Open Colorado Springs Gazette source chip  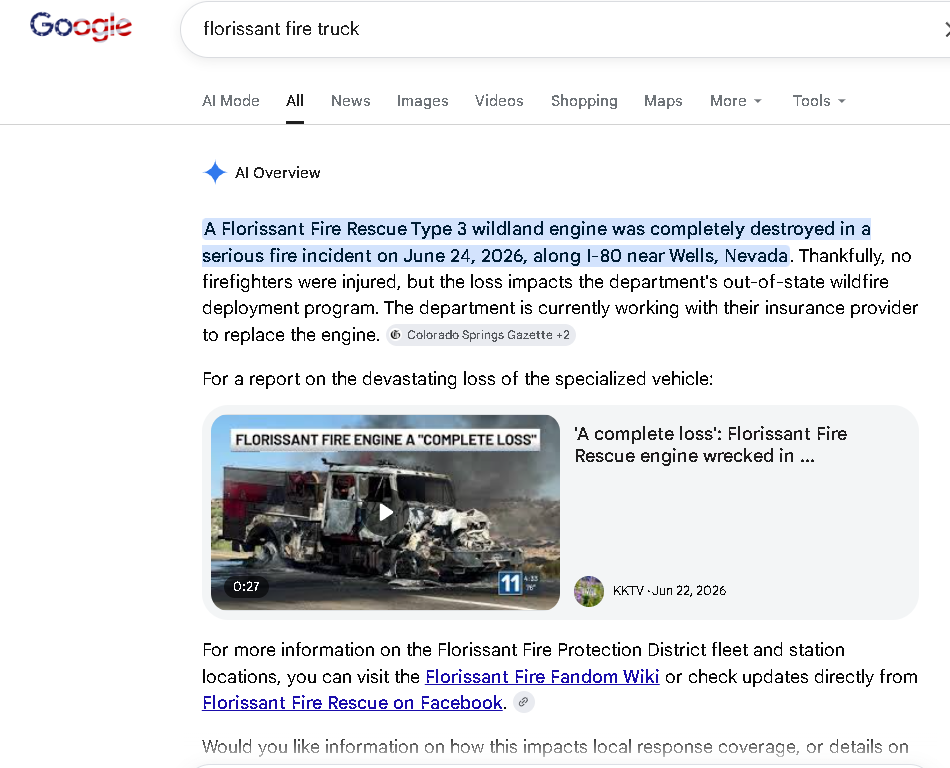pyautogui.click(x=481, y=335)
